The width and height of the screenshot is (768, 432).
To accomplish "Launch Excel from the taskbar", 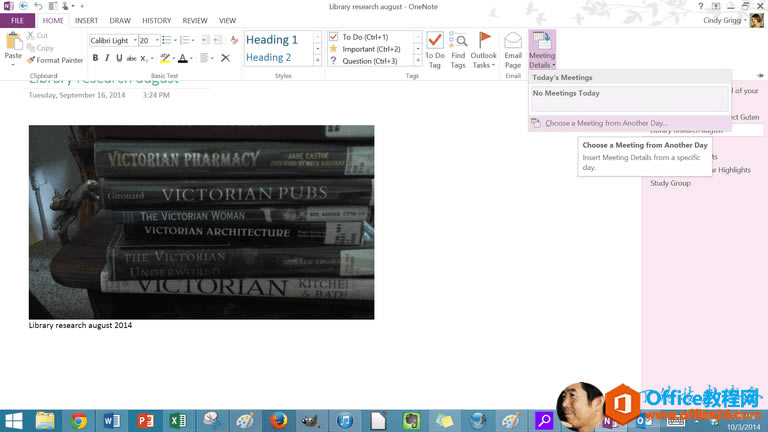I will point(178,421).
